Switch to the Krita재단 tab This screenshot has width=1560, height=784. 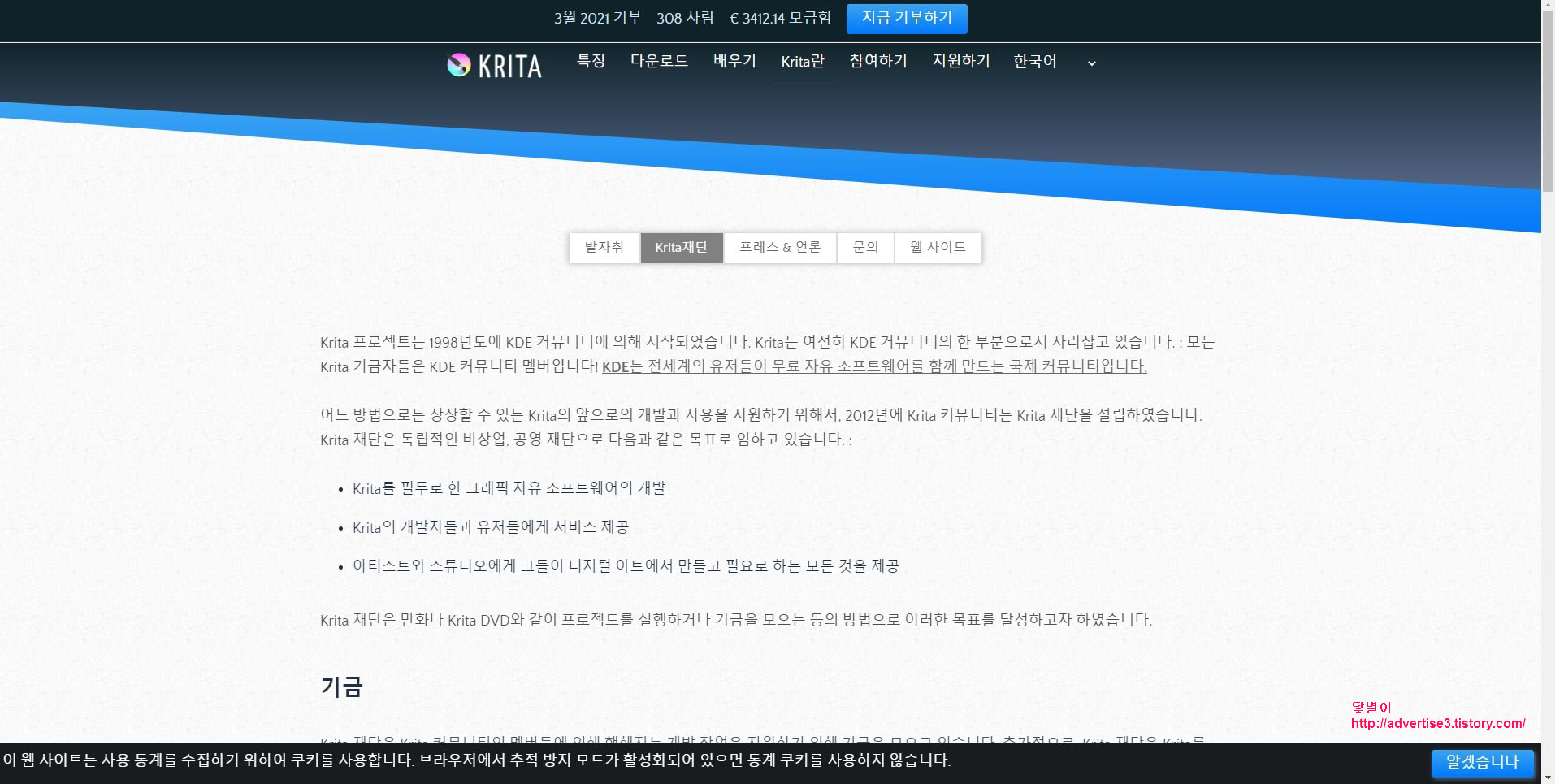(682, 248)
